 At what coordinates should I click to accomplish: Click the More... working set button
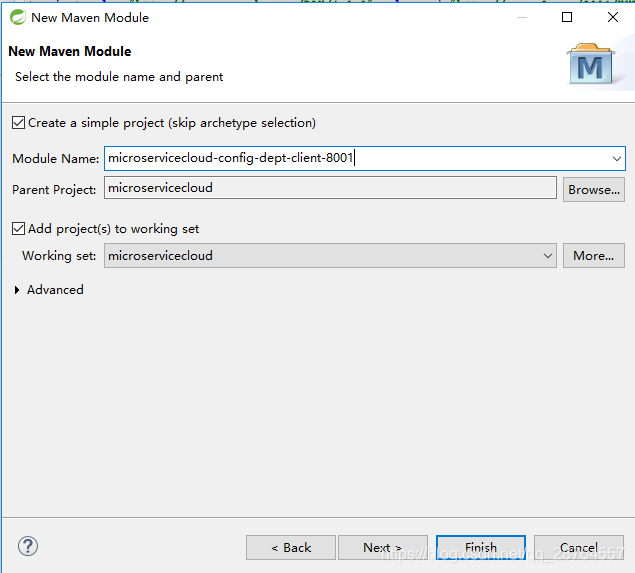pyautogui.click(x=594, y=256)
